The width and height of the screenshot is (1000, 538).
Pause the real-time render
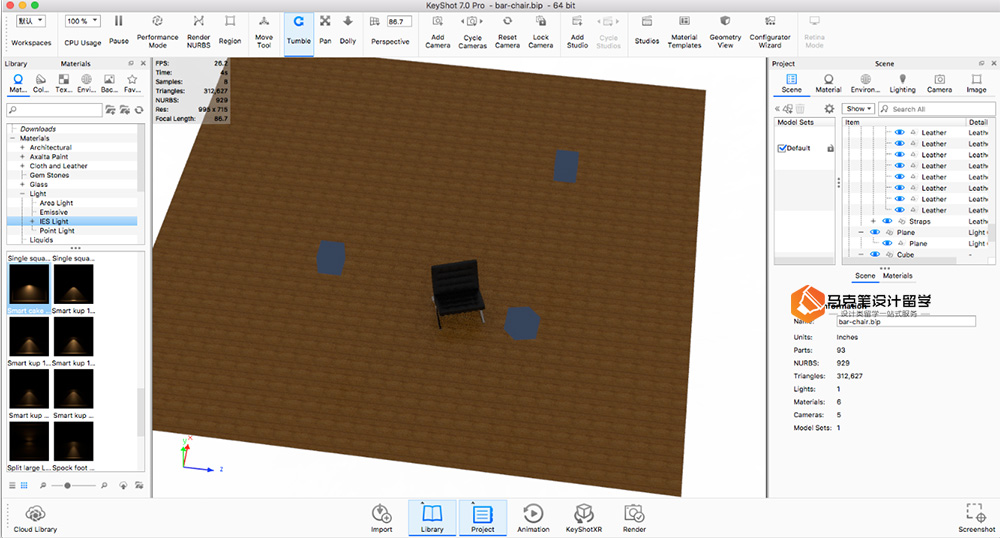(x=119, y=29)
